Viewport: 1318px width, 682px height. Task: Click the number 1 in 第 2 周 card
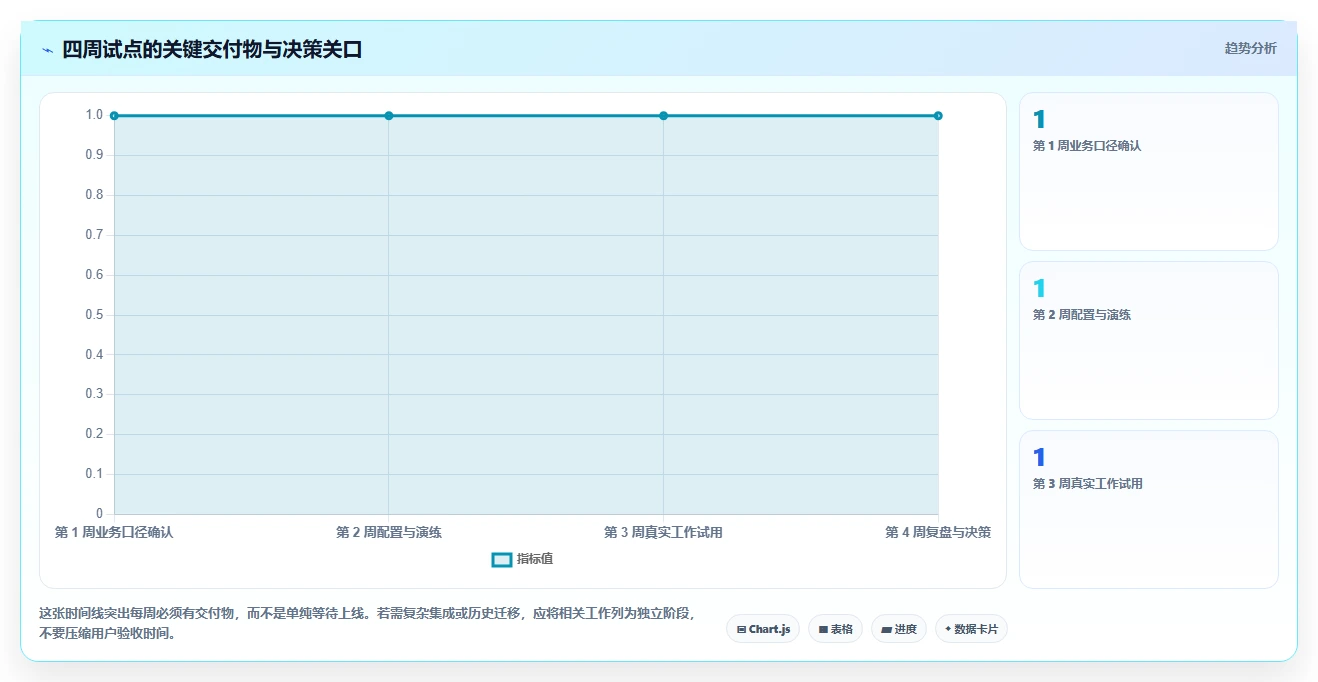click(1039, 289)
